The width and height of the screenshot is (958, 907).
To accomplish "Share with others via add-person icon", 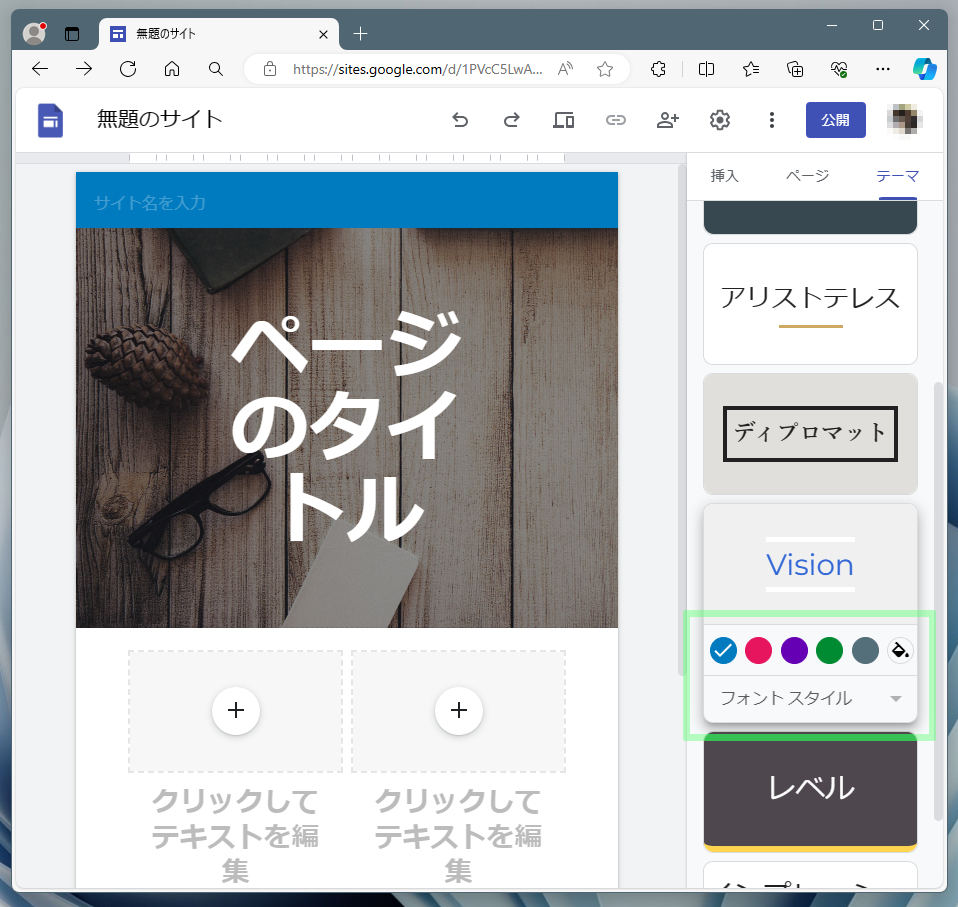I will 668,120.
